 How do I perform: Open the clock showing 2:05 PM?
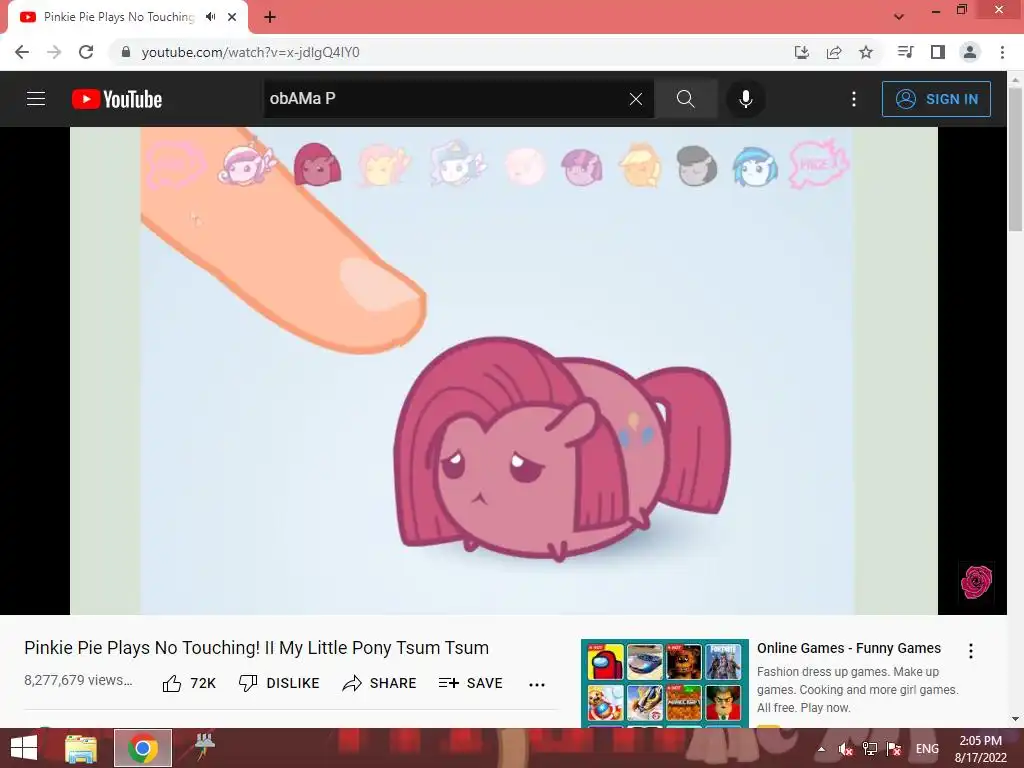coord(980,749)
